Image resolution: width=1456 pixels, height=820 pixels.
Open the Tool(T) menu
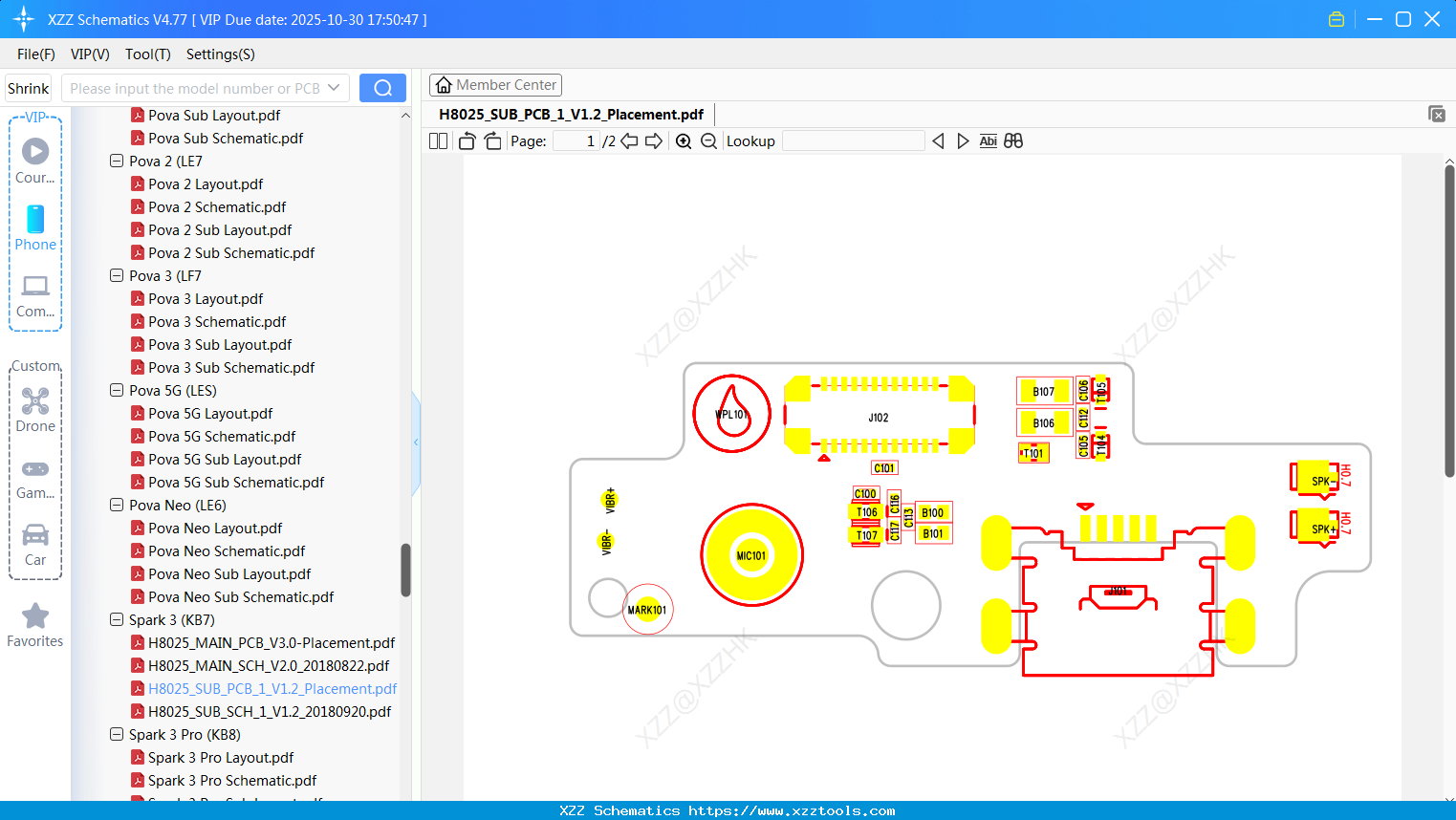(147, 54)
